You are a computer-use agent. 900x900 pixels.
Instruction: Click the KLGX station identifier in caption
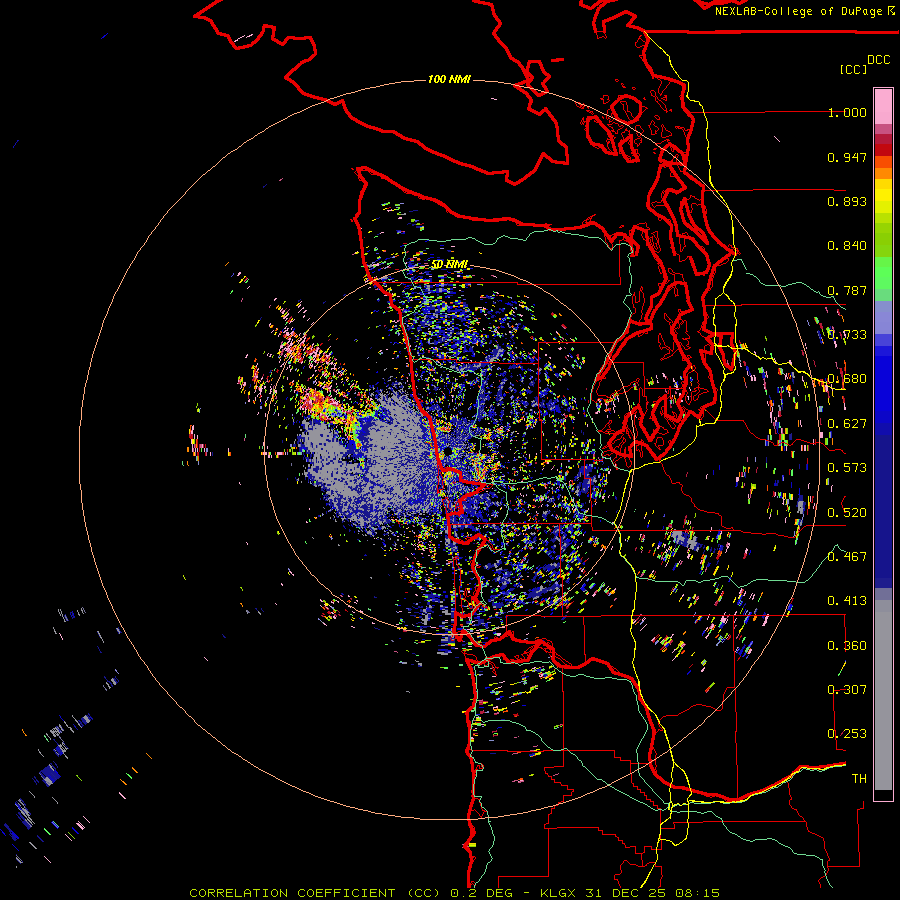[560, 893]
